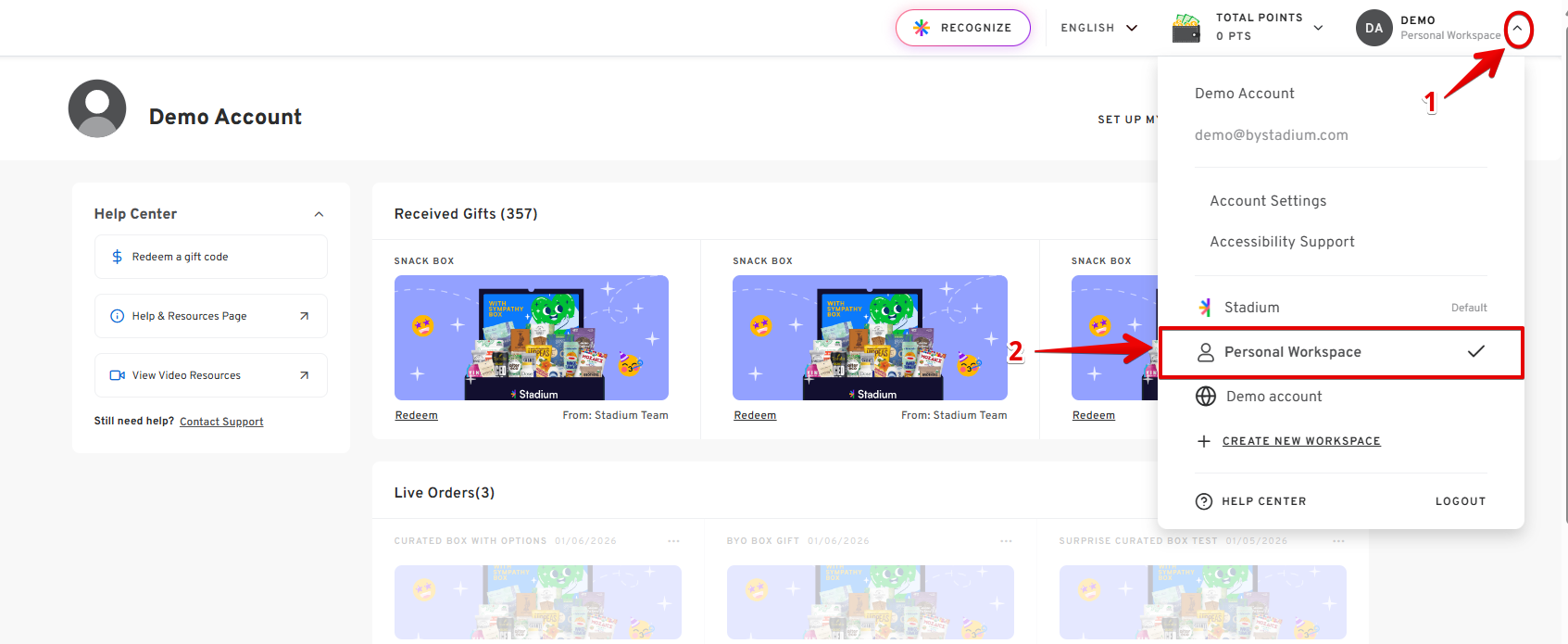Open Accessibility Support menu item
Image resolution: width=1568 pixels, height=644 pixels.
[1282, 242]
